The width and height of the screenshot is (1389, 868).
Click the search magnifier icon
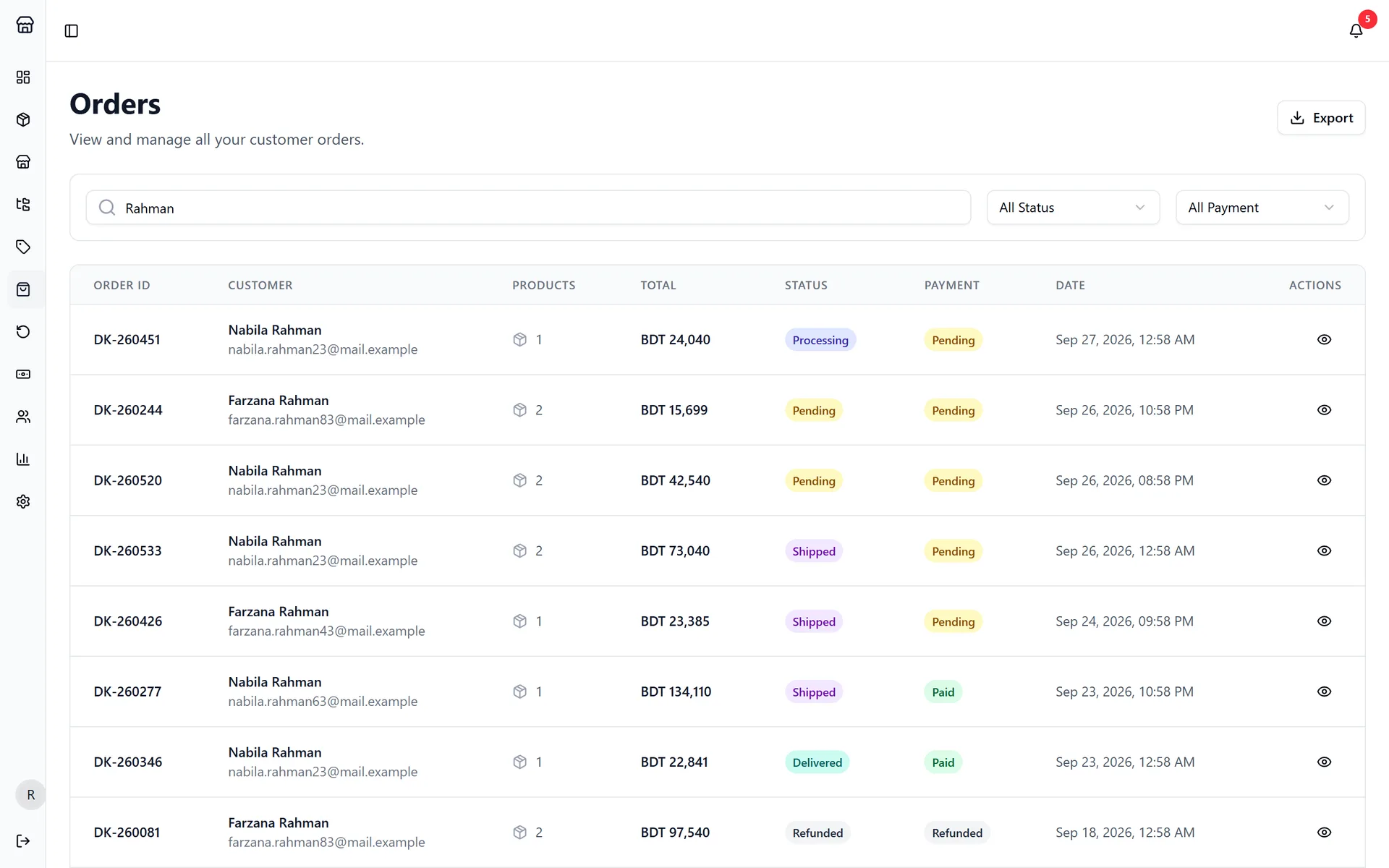click(x=107, y=208)
